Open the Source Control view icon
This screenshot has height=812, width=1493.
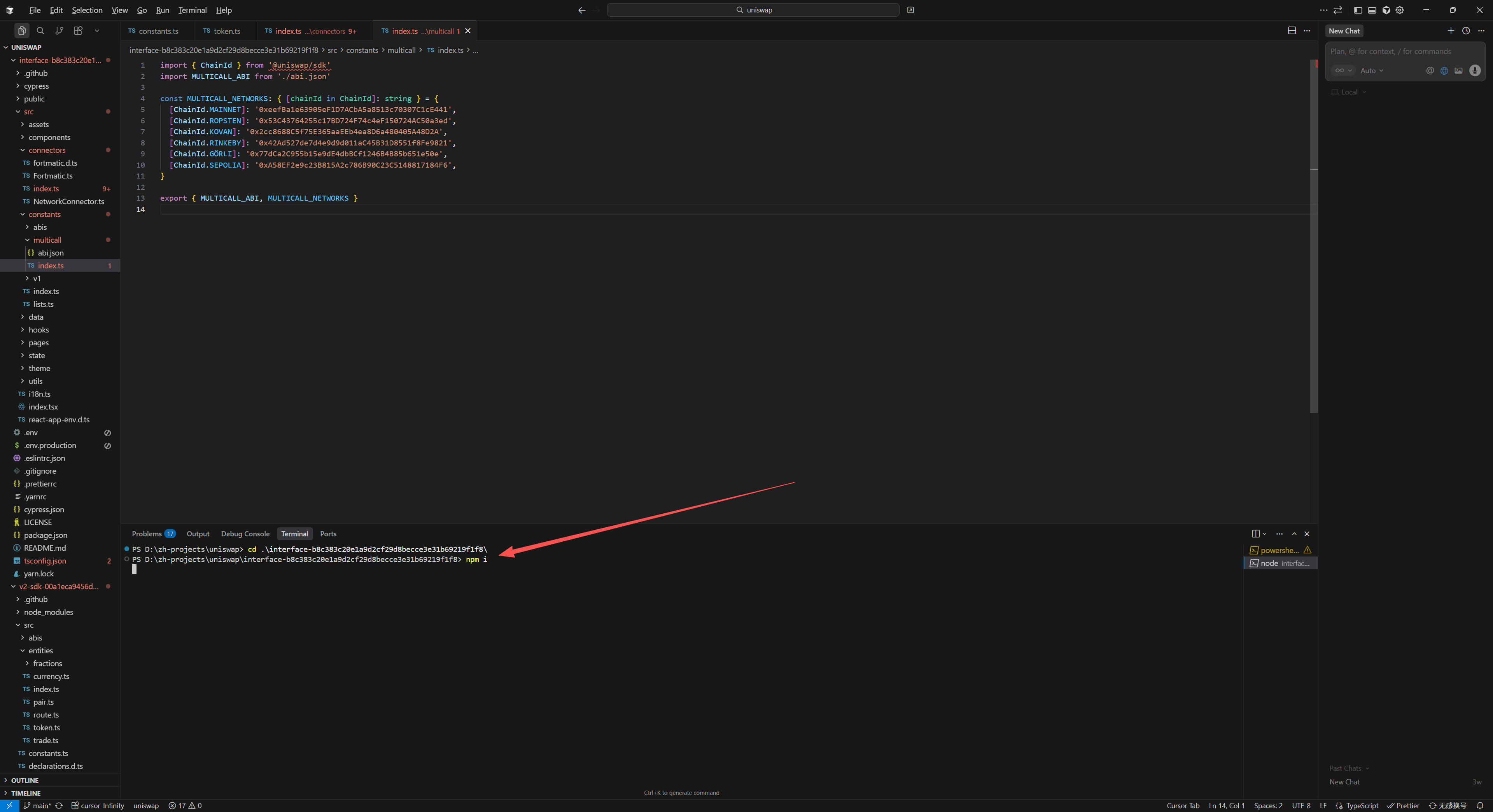(59, 31)
